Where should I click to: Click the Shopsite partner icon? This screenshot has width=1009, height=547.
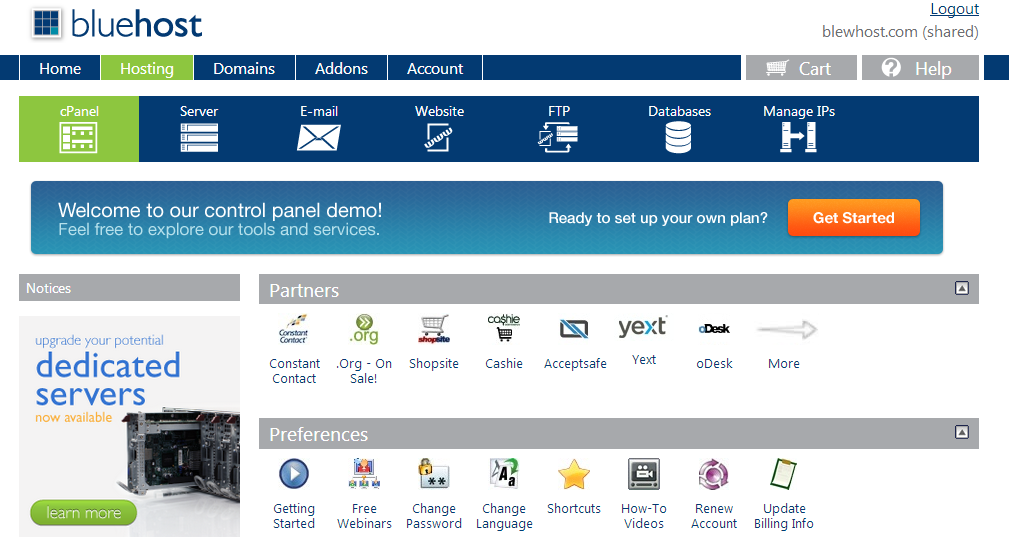pyautogui.click(x=434, y=329)
